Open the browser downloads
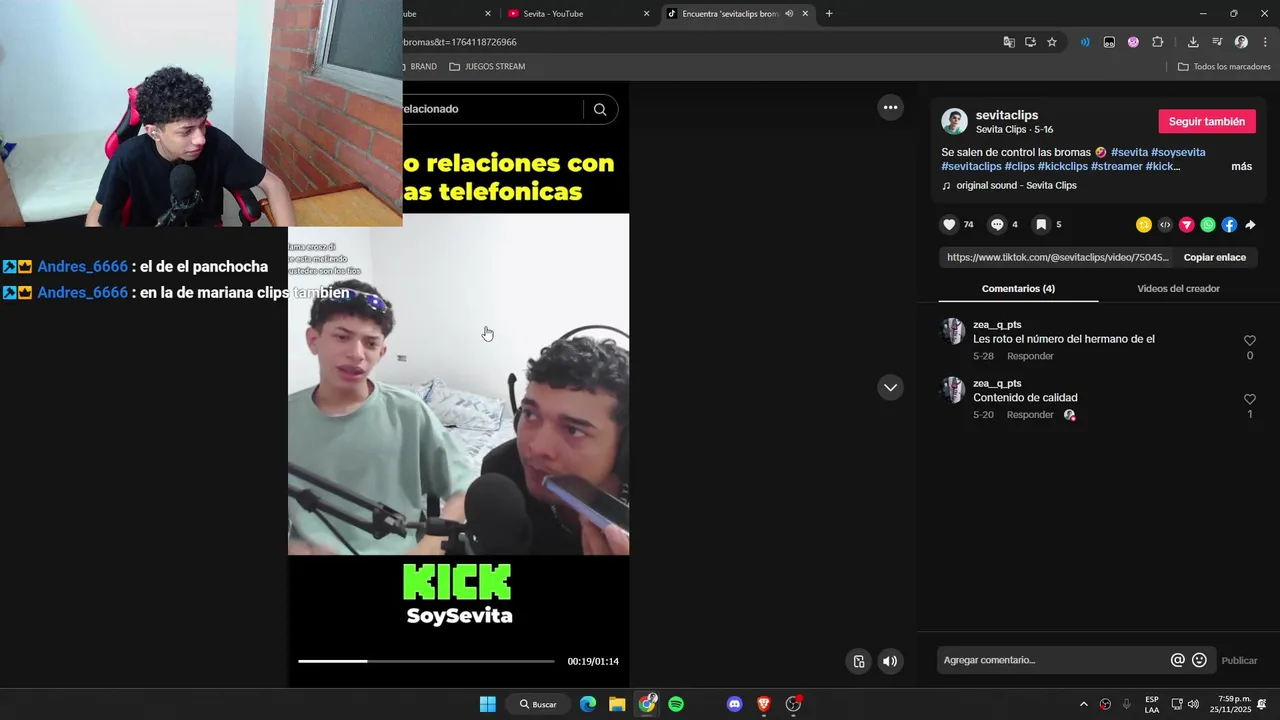The width and height of the screenshot is (1280, 720). [x=1193, y=42]
